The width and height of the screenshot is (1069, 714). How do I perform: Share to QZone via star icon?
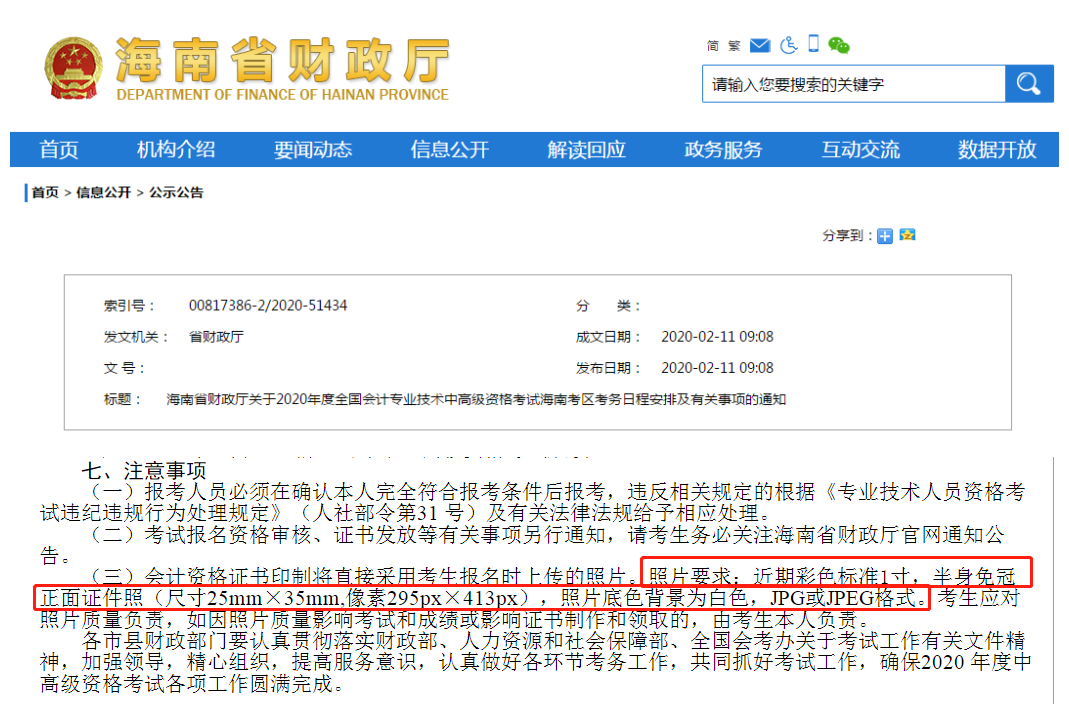point(907,235)
